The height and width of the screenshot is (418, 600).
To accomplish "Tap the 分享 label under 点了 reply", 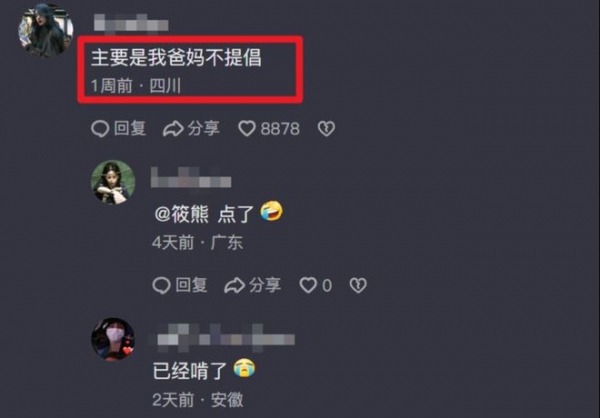I will coord(265,286).
